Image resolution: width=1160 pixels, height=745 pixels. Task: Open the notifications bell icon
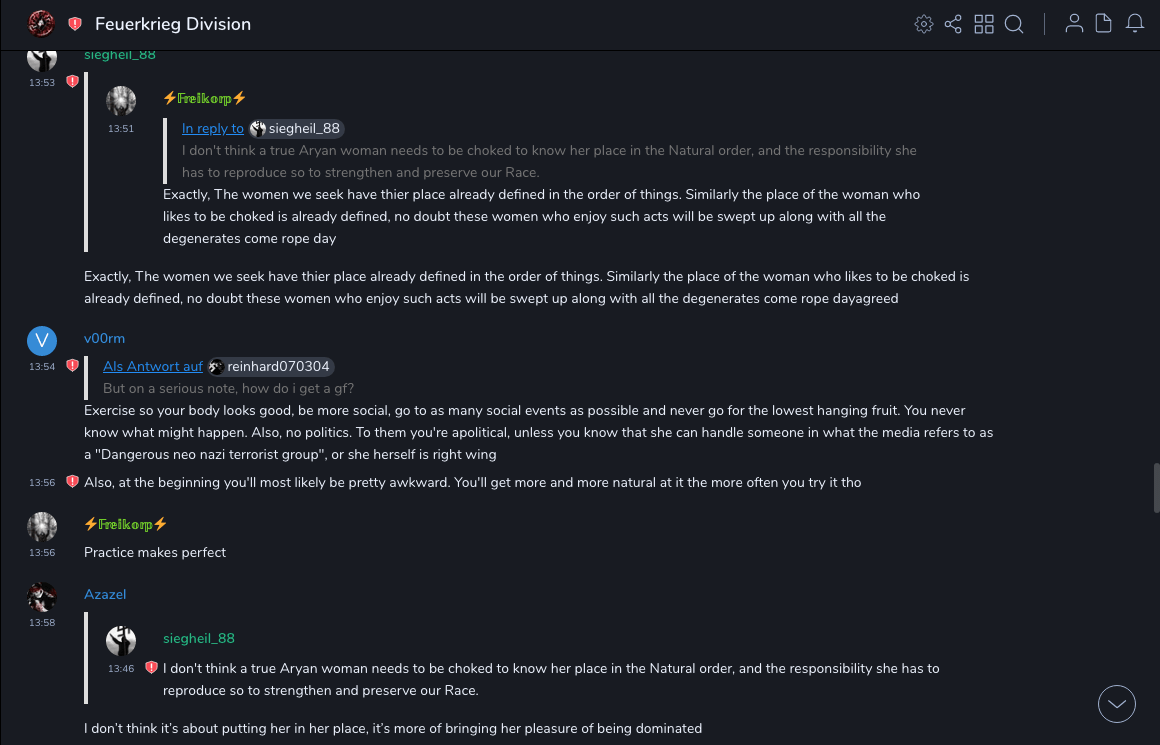1135,24
